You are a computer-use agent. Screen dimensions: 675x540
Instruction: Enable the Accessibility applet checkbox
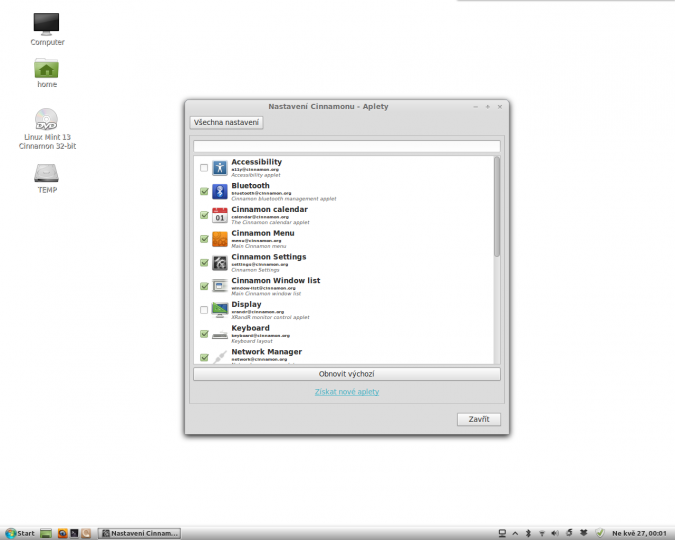204,168
